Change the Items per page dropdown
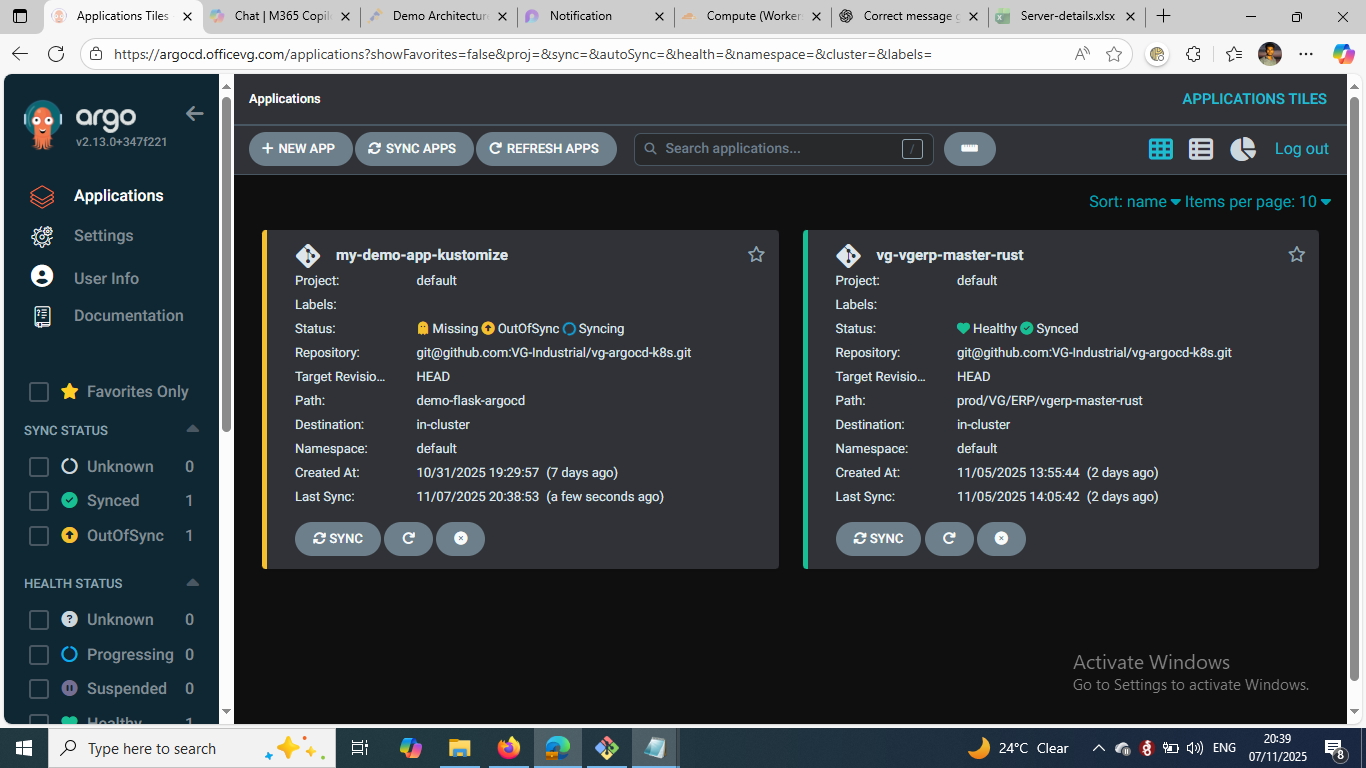1366x768 pixels. [1257, 202]
